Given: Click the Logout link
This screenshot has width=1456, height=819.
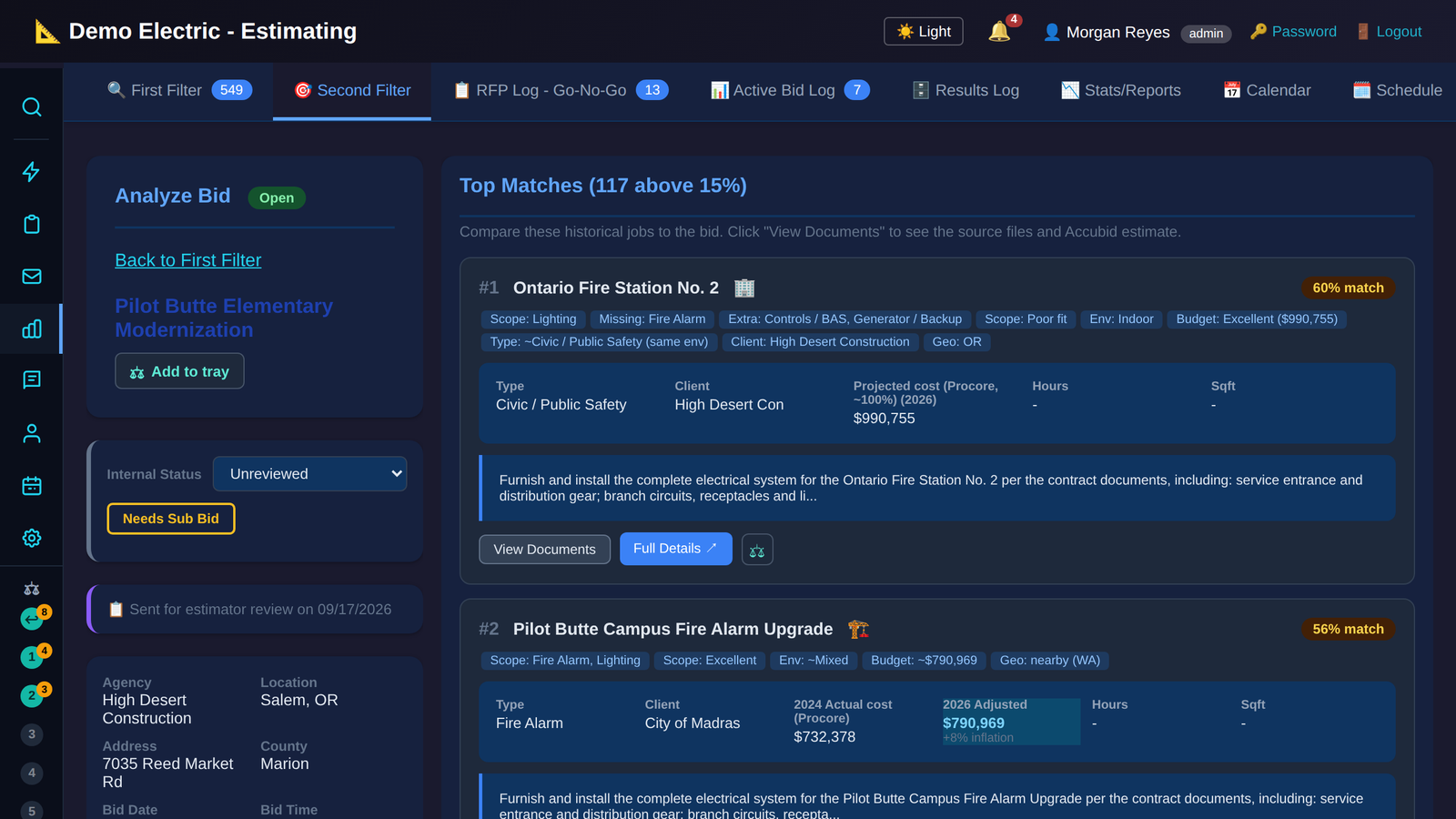Looking at the screenshot, I should (1389, 32).
